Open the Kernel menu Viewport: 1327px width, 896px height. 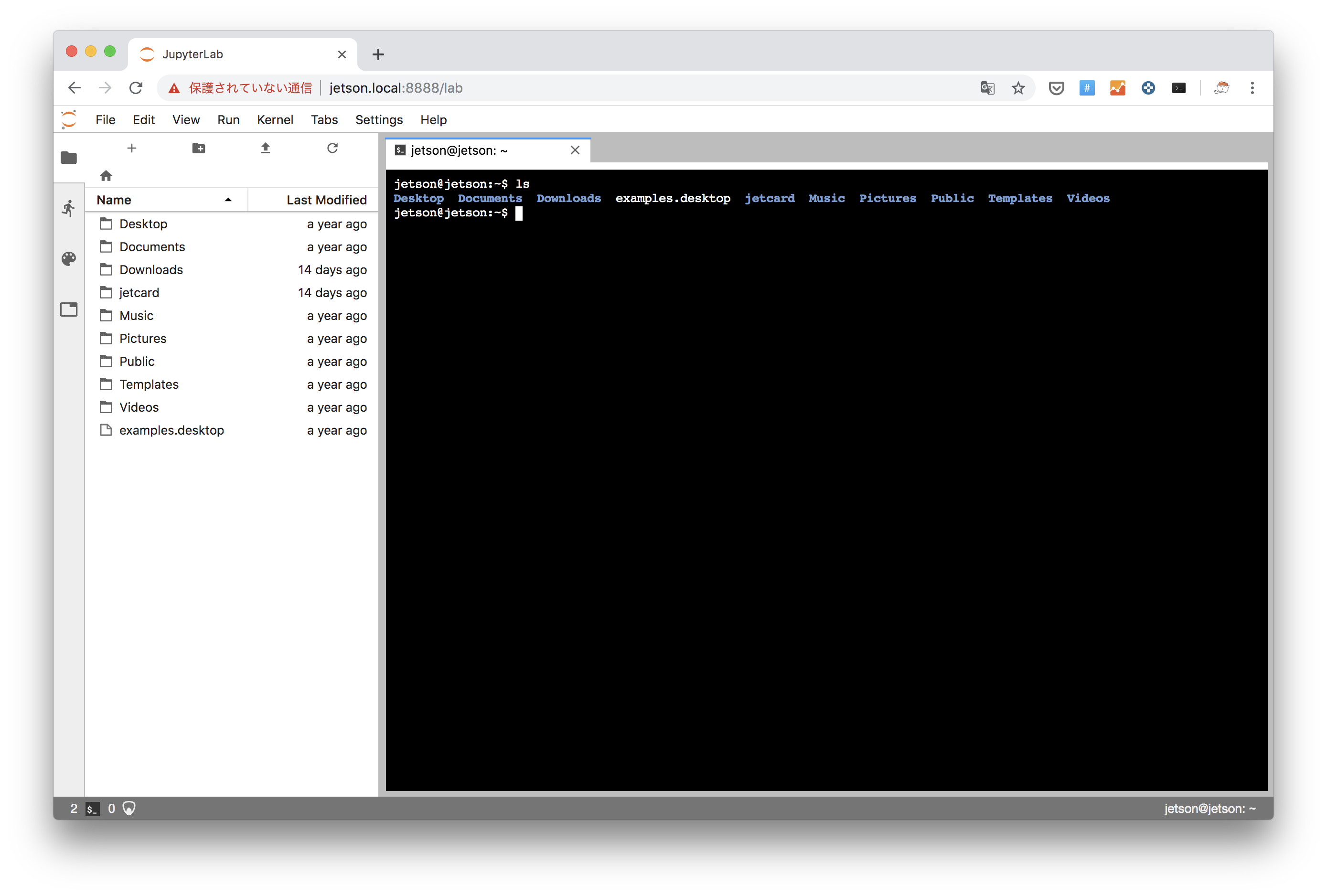(x=275, y=120)
